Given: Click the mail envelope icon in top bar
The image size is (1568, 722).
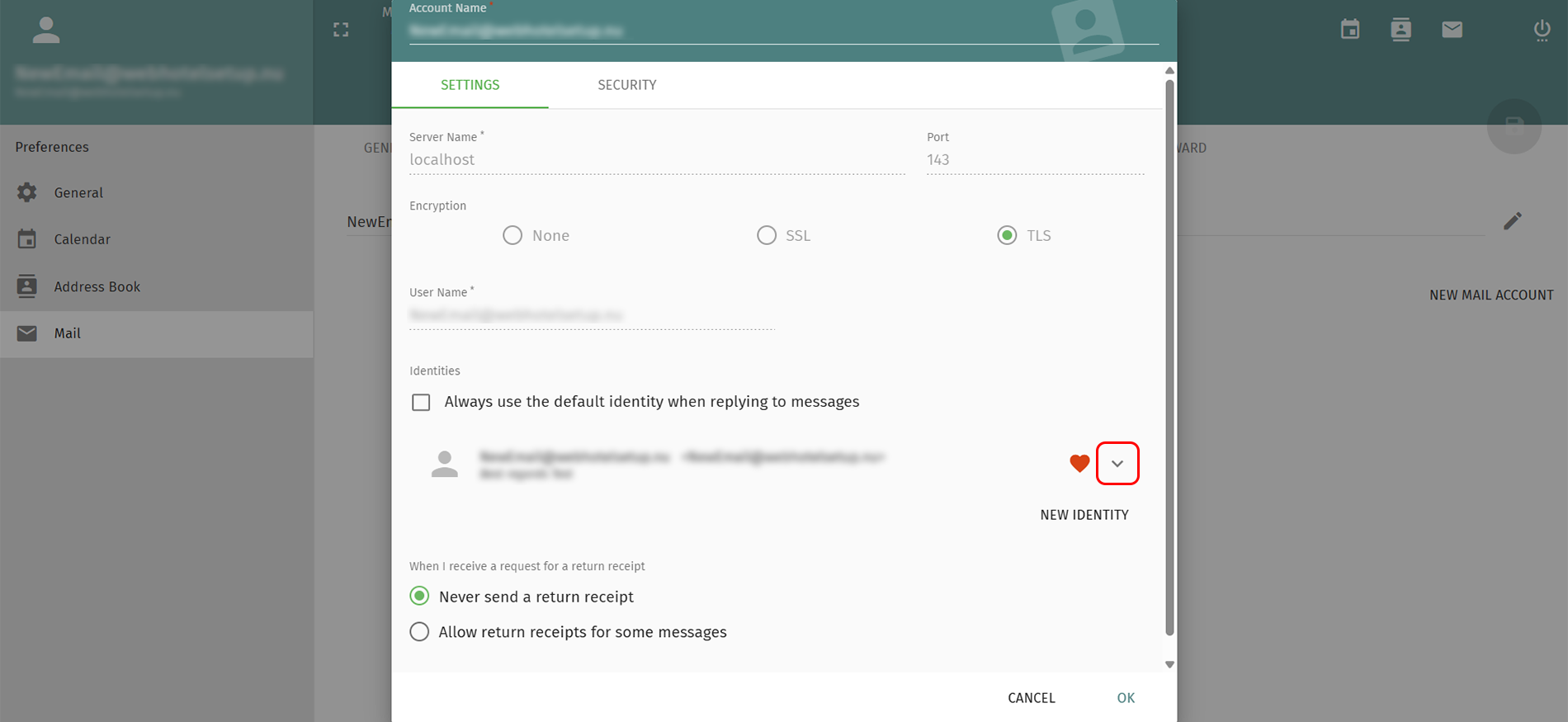Looking at the screenshot, I should coord(1452,30).
